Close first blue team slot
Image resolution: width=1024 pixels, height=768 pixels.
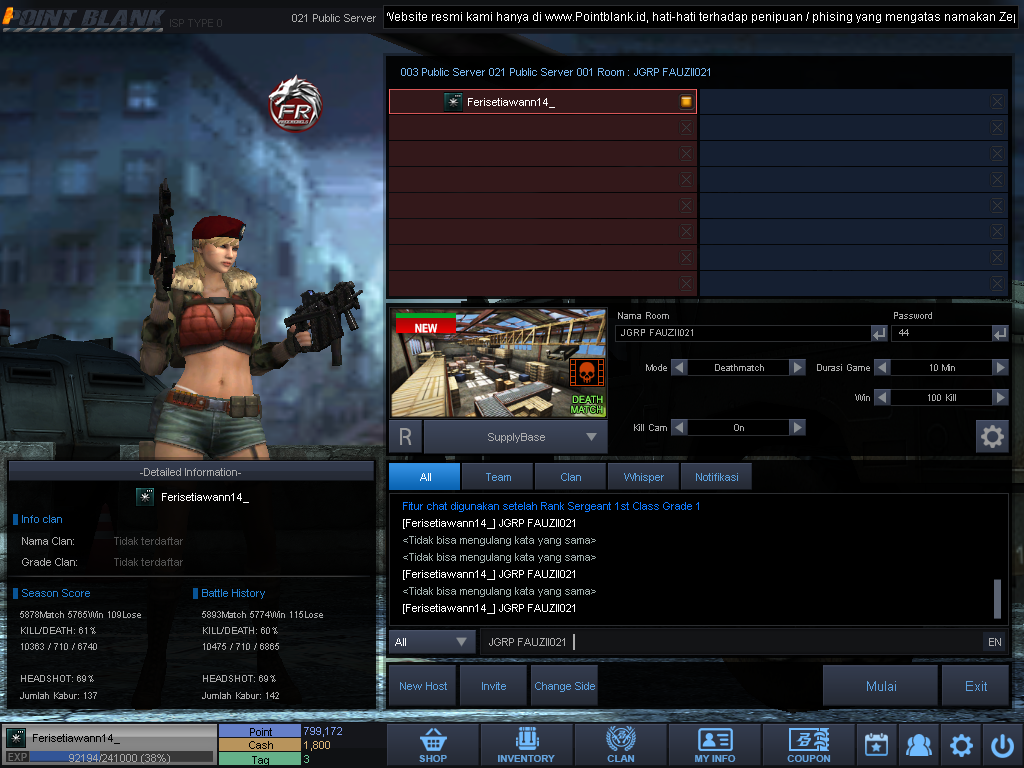(997, 101)
